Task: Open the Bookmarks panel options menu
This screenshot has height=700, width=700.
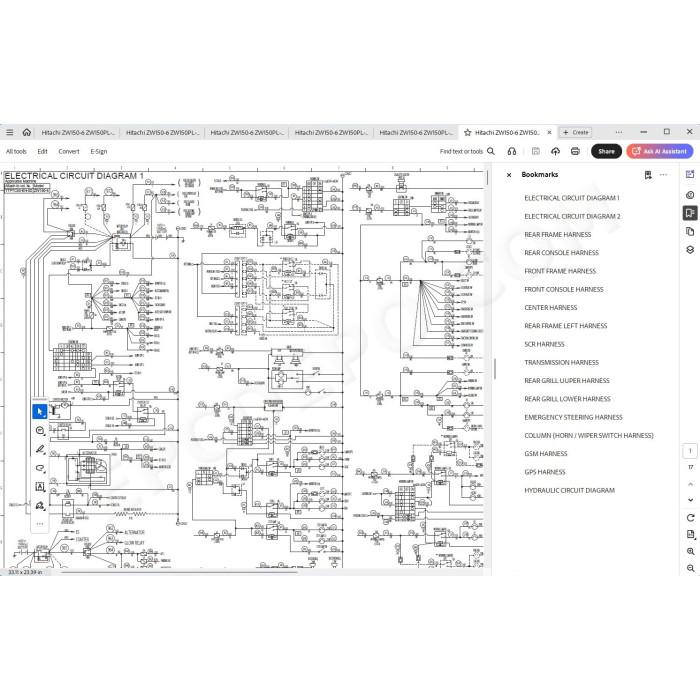Action: tap(663, 175)
